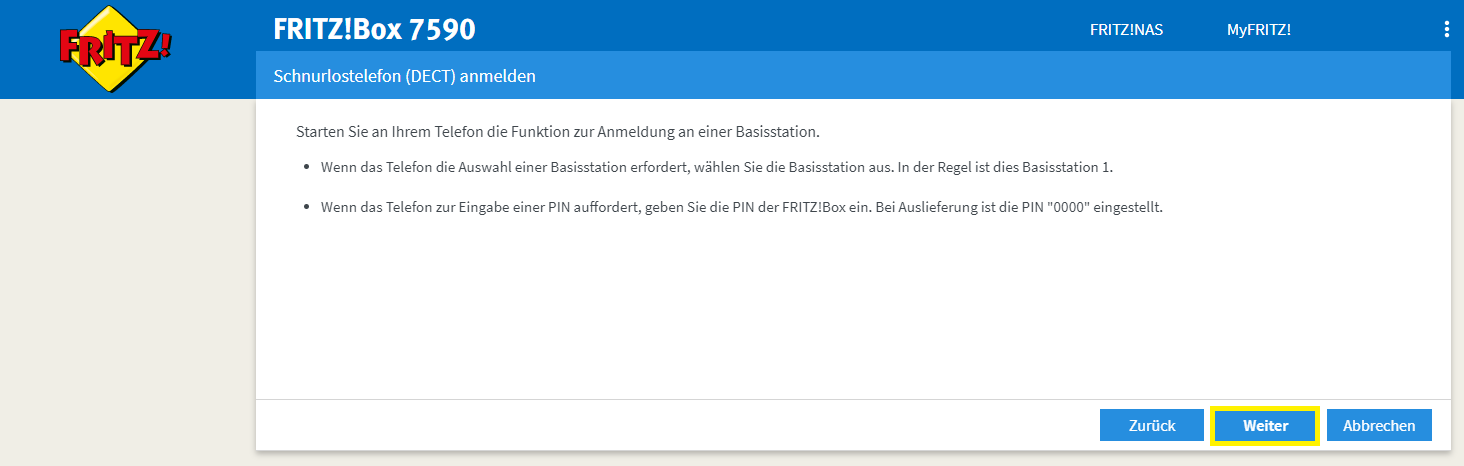Click the bullet text about entering the PIN
The image size is (1464, 466).
pyautogui.click(x=741, y=208)
